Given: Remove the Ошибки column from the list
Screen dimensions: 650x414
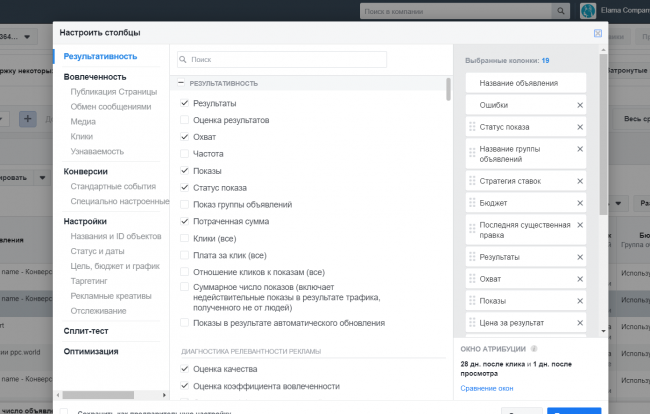Looking at the screenshot, I should (580, 105).
